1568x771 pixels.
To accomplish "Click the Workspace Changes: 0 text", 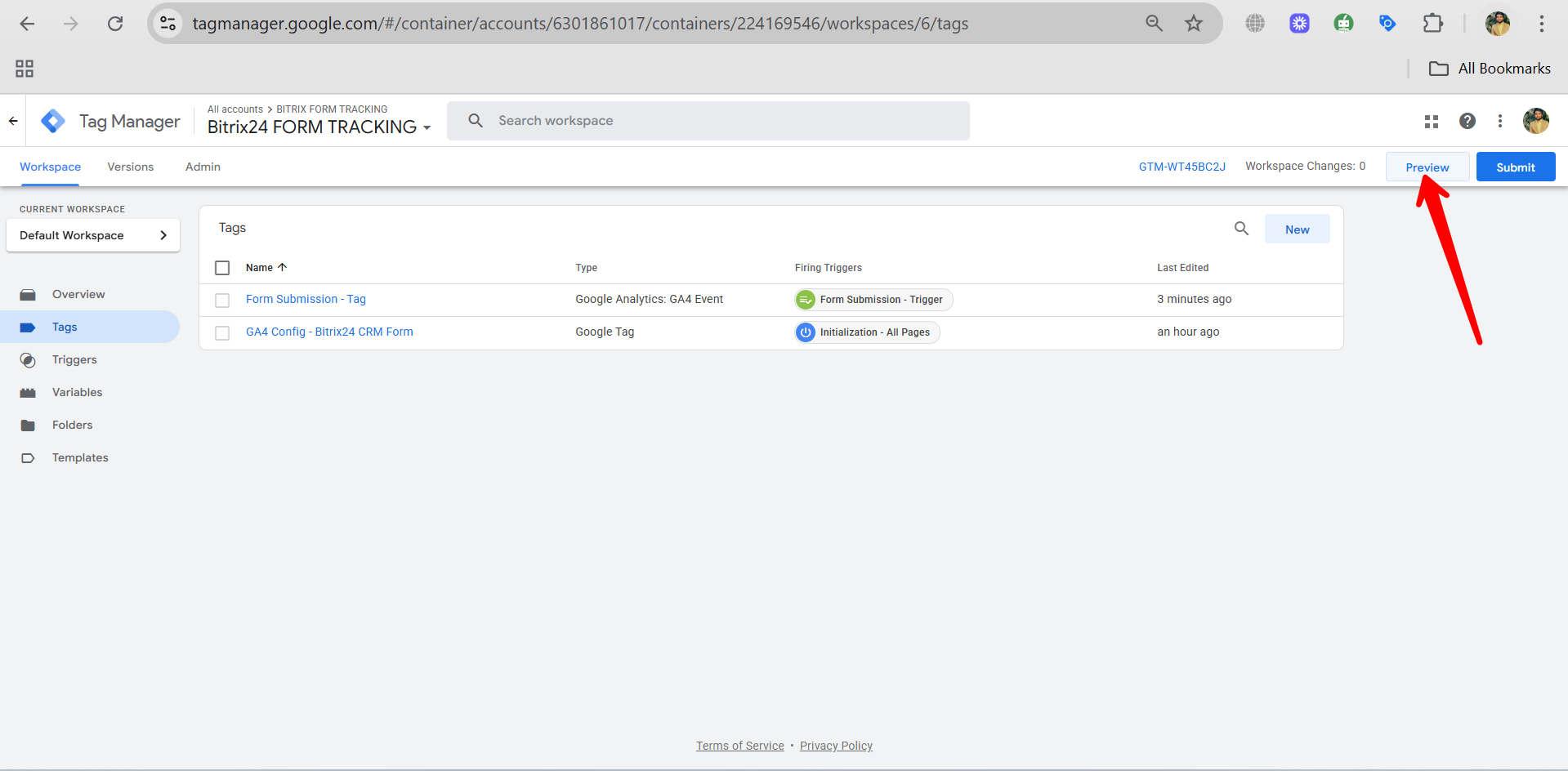I will click(x=1305, y=166).
